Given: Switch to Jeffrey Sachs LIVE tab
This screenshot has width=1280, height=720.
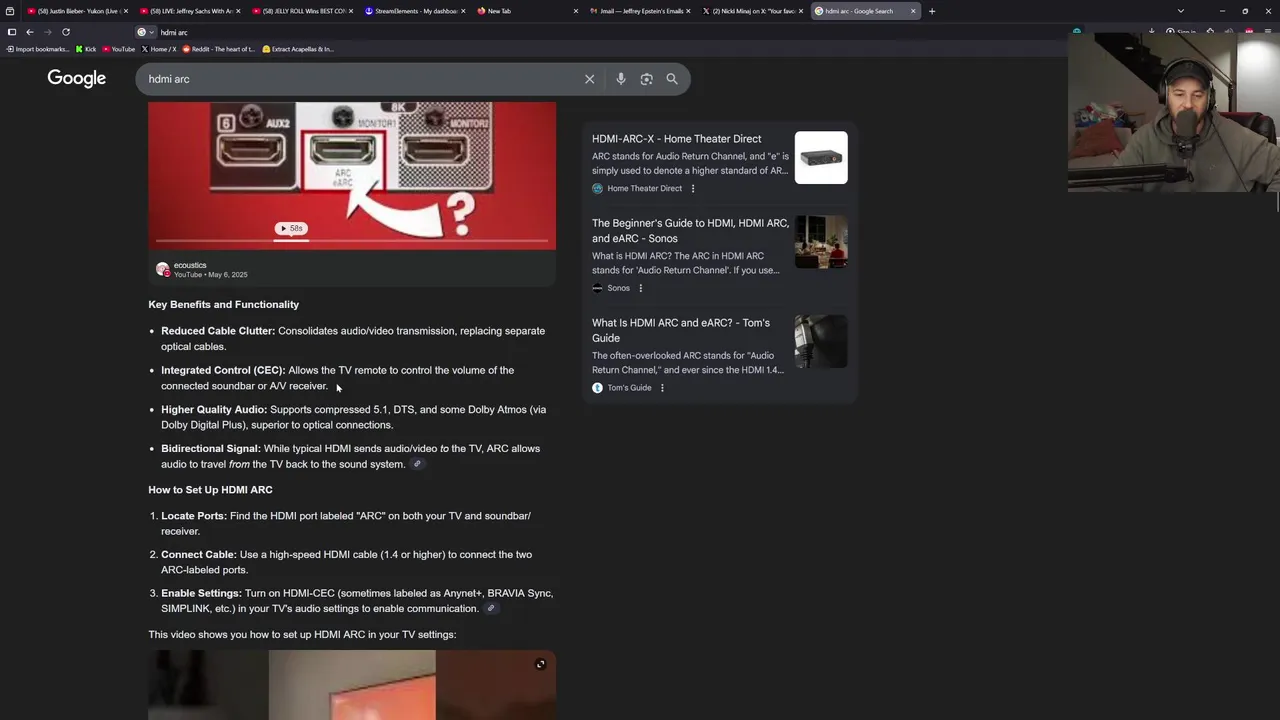Looking at the screenshot, I should 189,11.
